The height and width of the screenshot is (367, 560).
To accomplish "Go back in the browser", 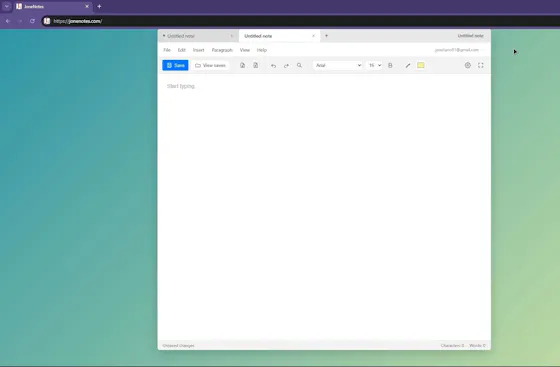I will pos(8,21).
